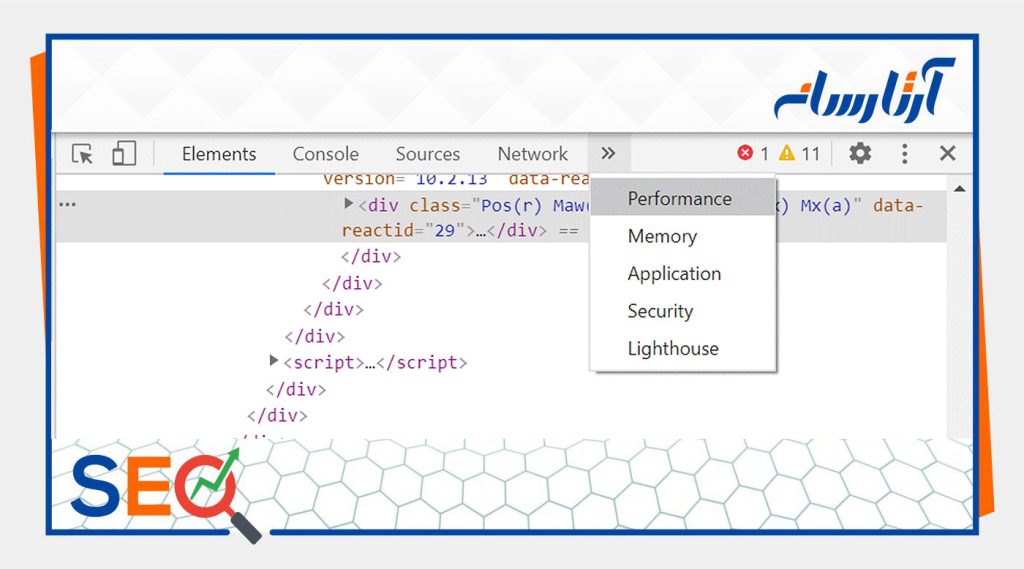
Task: Expand the script element node
Action: [x=274, y=360]
